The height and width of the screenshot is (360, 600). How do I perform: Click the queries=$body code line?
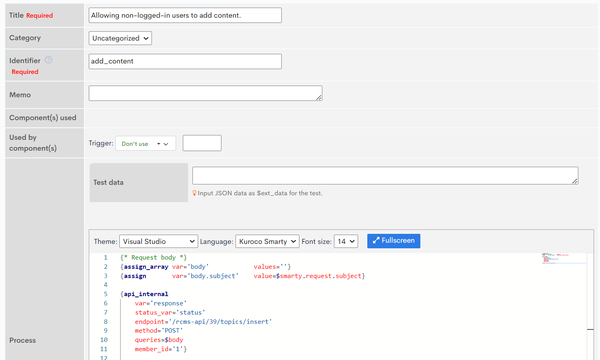coord(159,340)
